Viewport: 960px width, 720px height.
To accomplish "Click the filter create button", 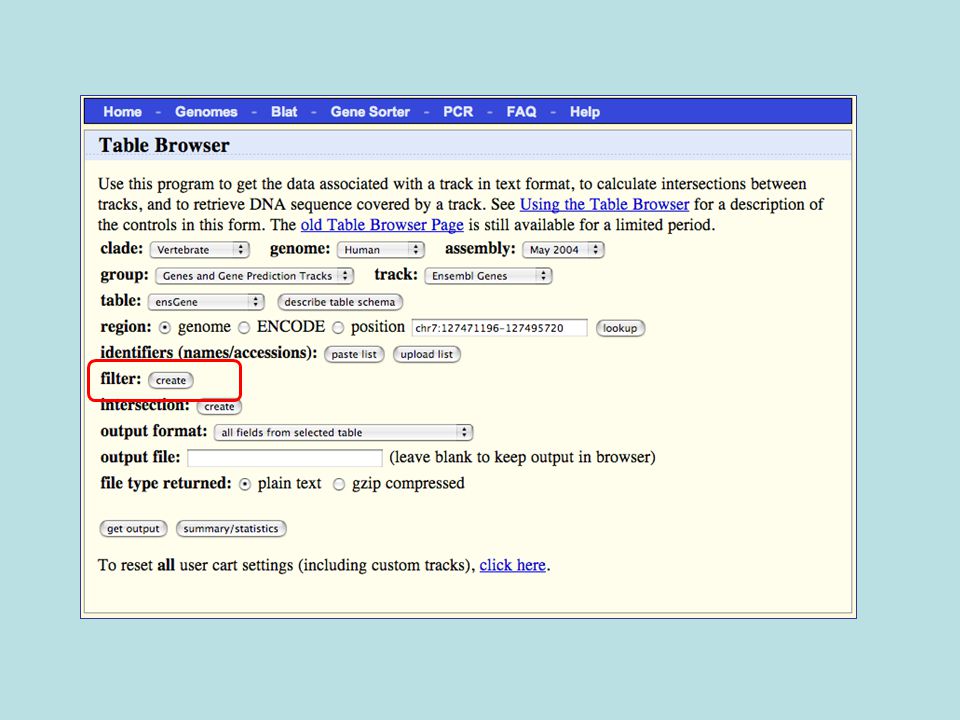I will [171, 380].
